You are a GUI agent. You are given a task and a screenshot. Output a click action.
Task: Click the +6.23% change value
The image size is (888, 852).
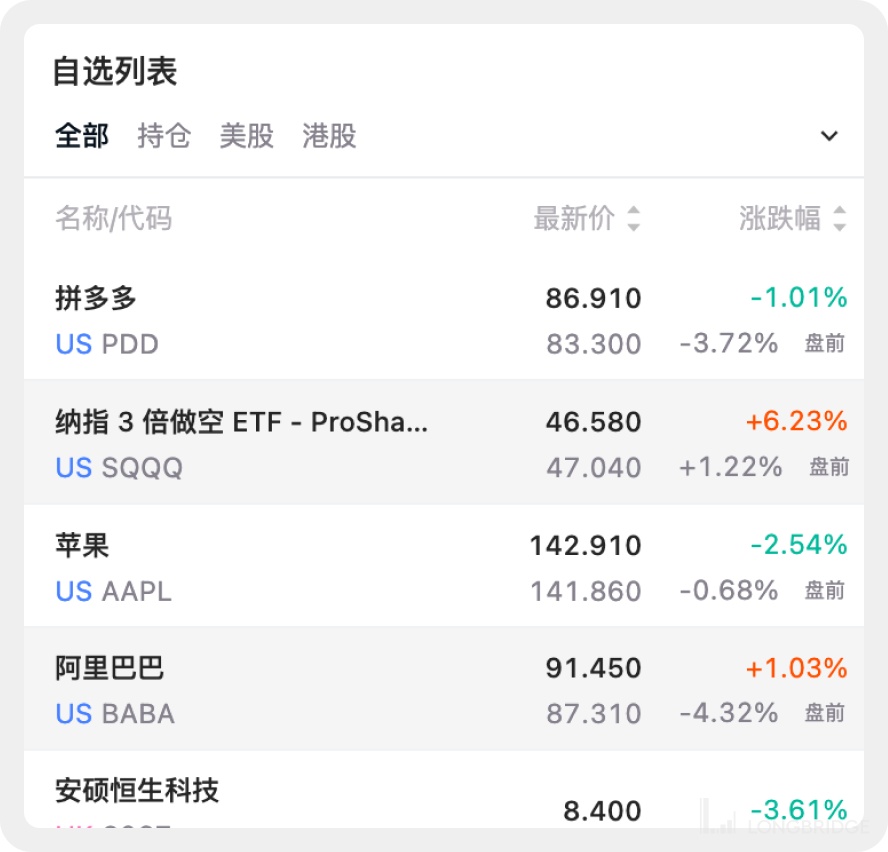tap(796, 422)
